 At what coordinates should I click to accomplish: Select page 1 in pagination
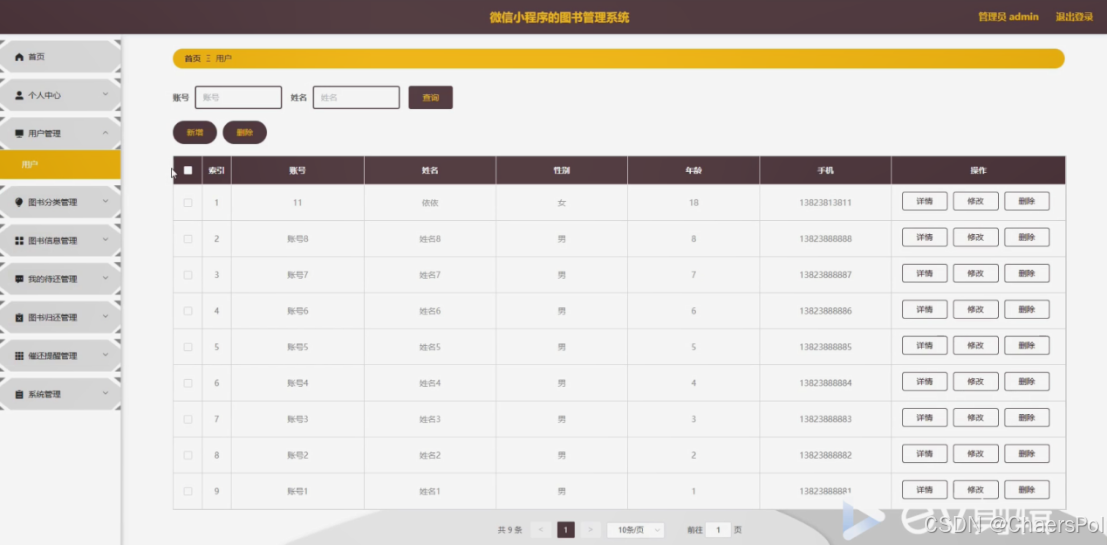tap(566, 530)
